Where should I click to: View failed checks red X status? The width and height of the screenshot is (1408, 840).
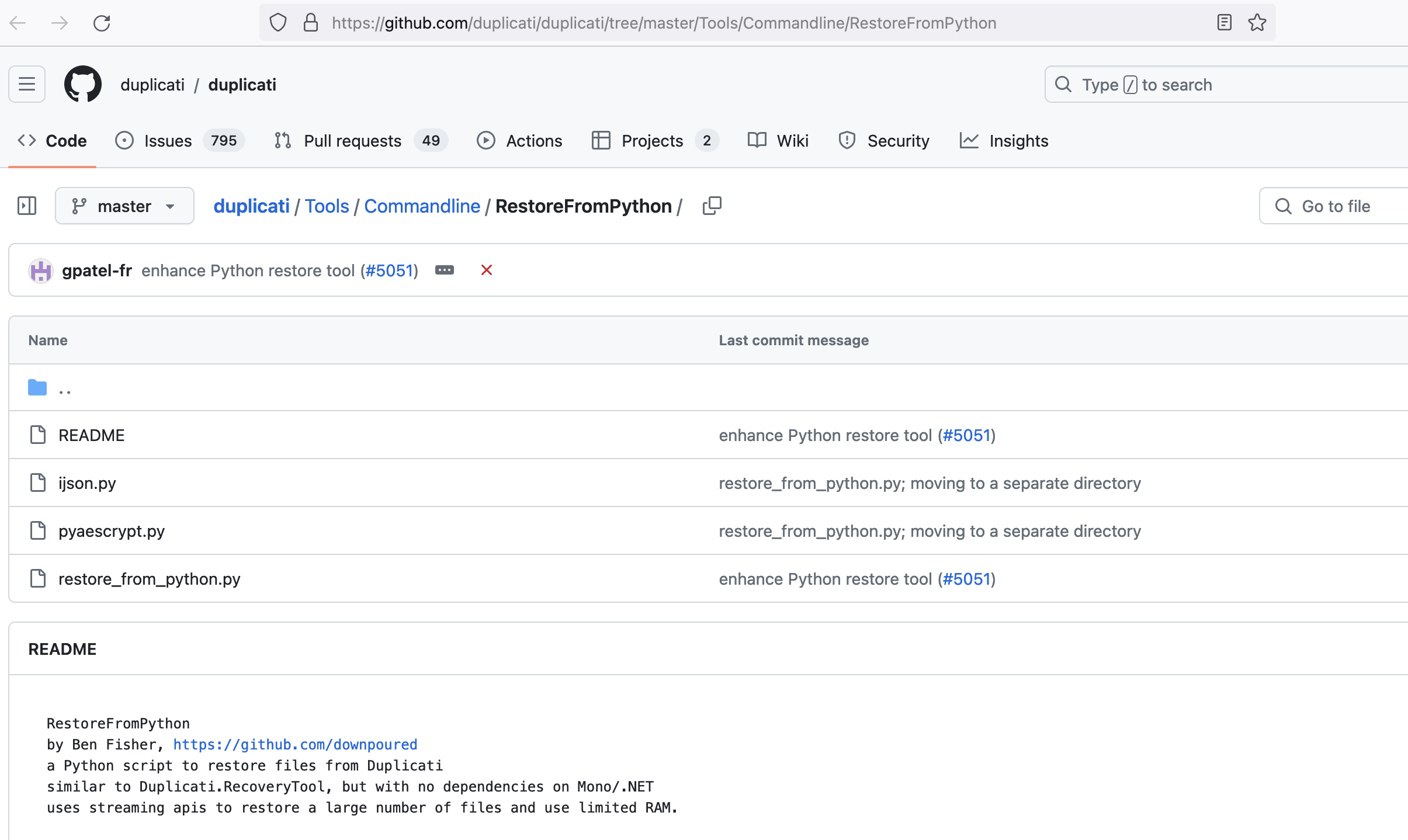point(487,270)
